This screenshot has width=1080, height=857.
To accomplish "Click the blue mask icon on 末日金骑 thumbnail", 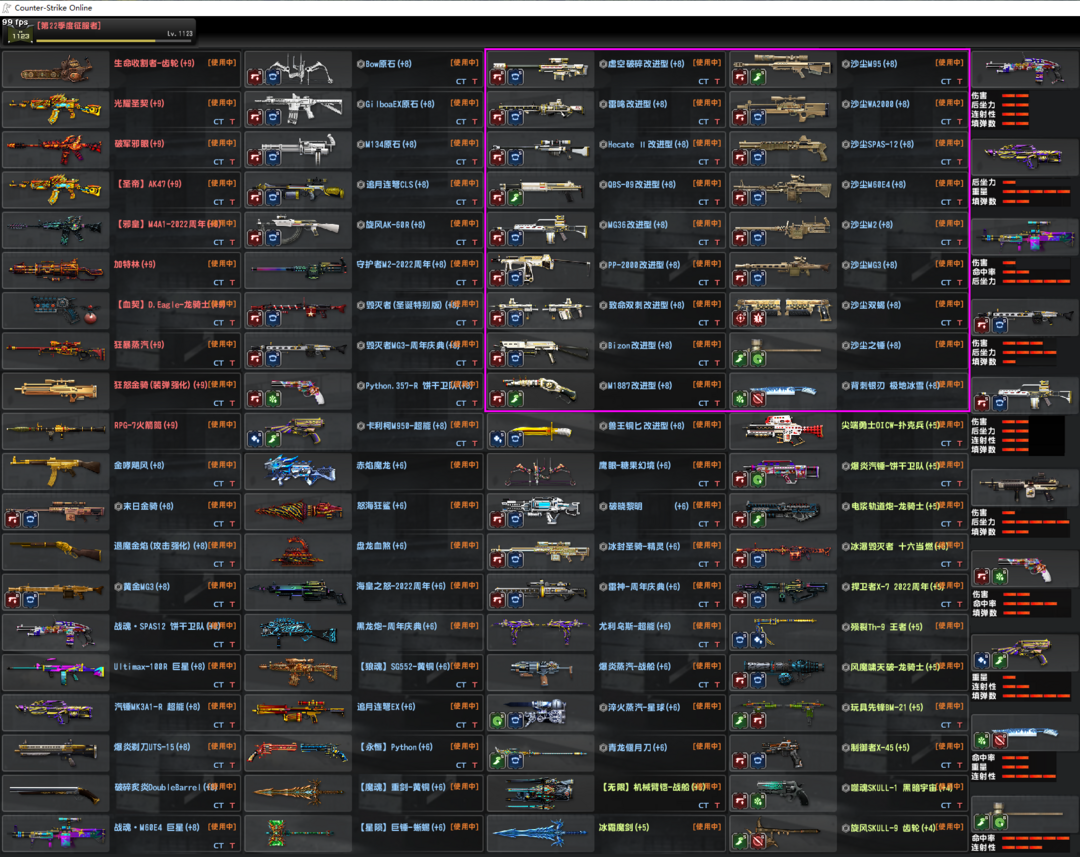I will point(30,519).
